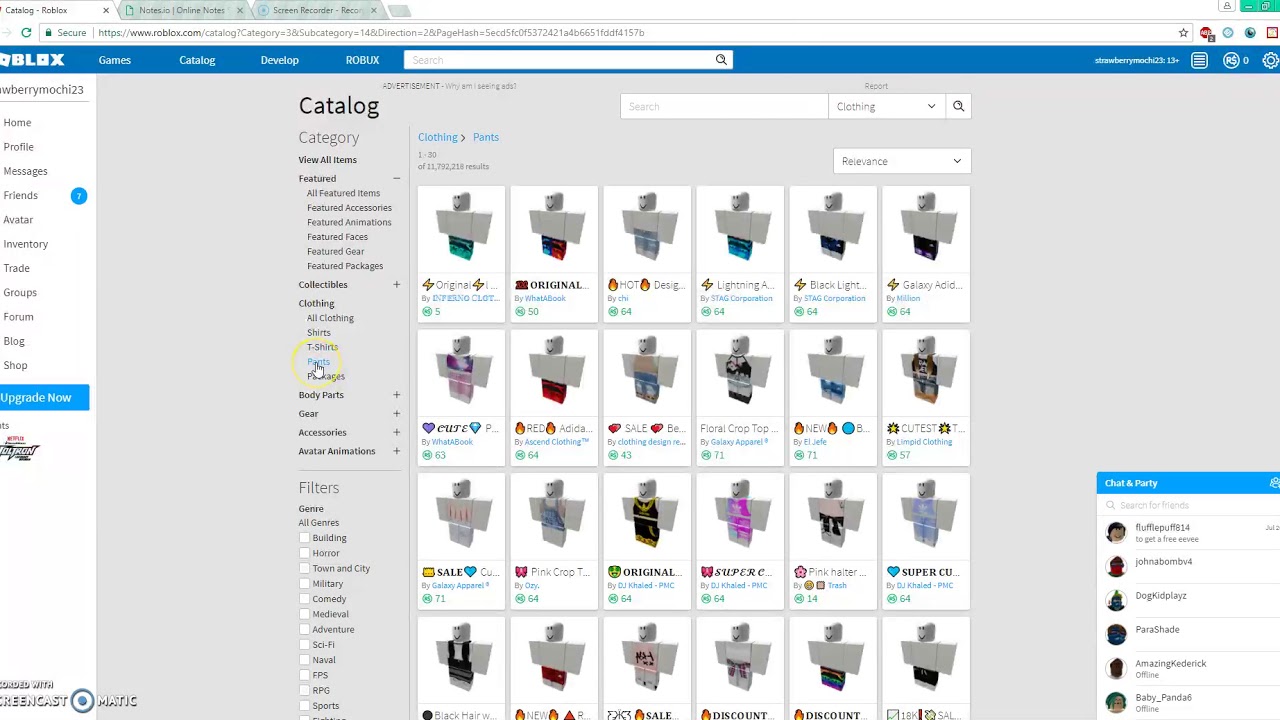
Task: Open the Floral Crop Top item thumbnail
Action: 740,374
